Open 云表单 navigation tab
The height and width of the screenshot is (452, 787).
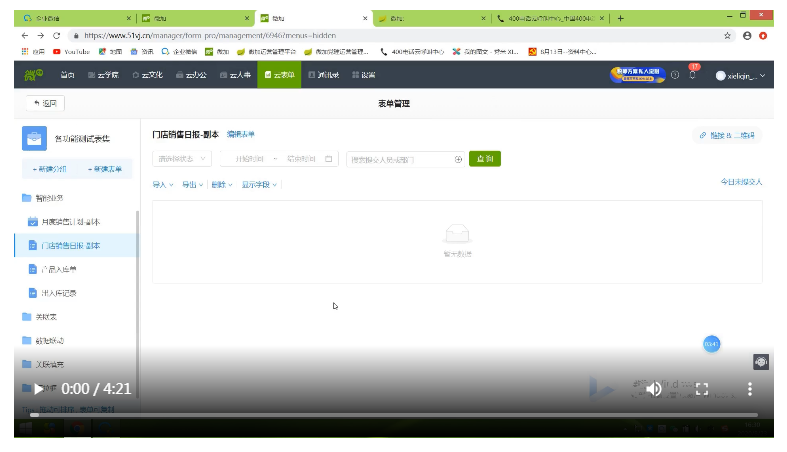pos(279,75)
